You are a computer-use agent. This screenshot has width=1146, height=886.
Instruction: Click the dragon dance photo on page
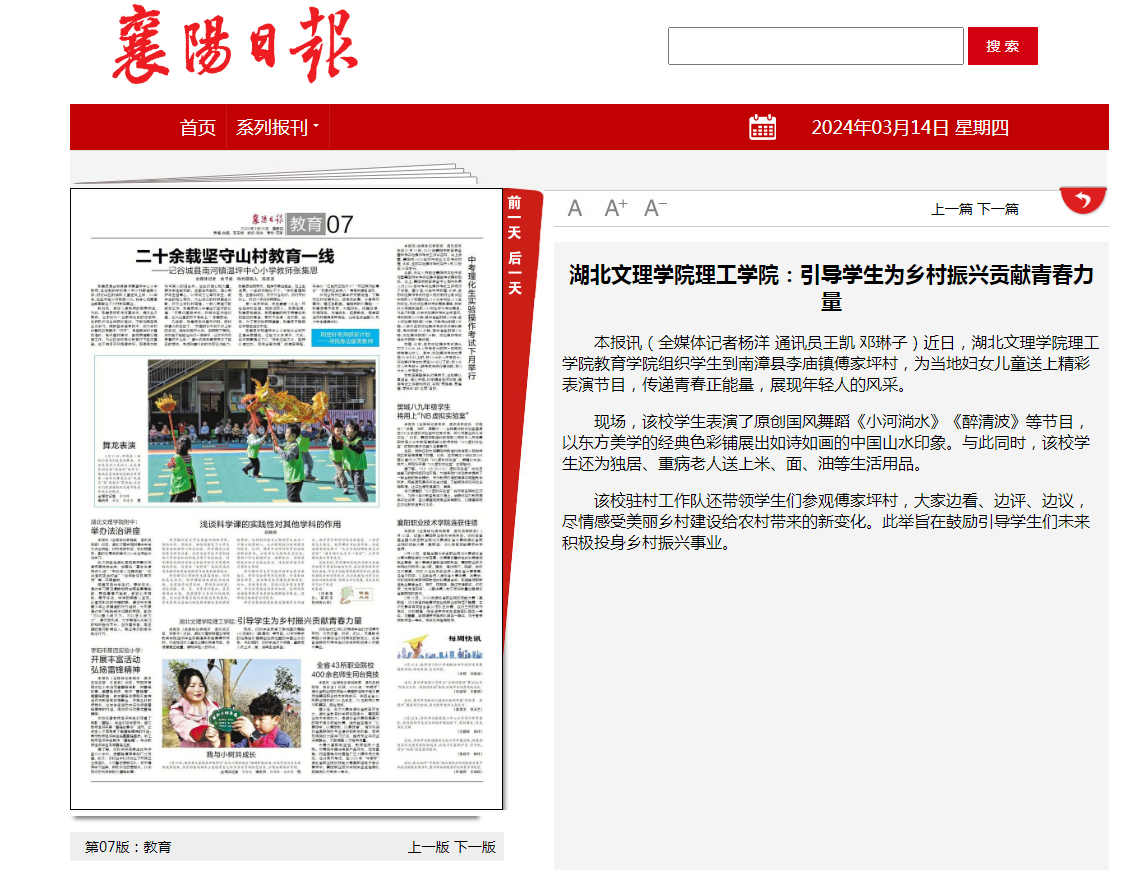point(262,431)
